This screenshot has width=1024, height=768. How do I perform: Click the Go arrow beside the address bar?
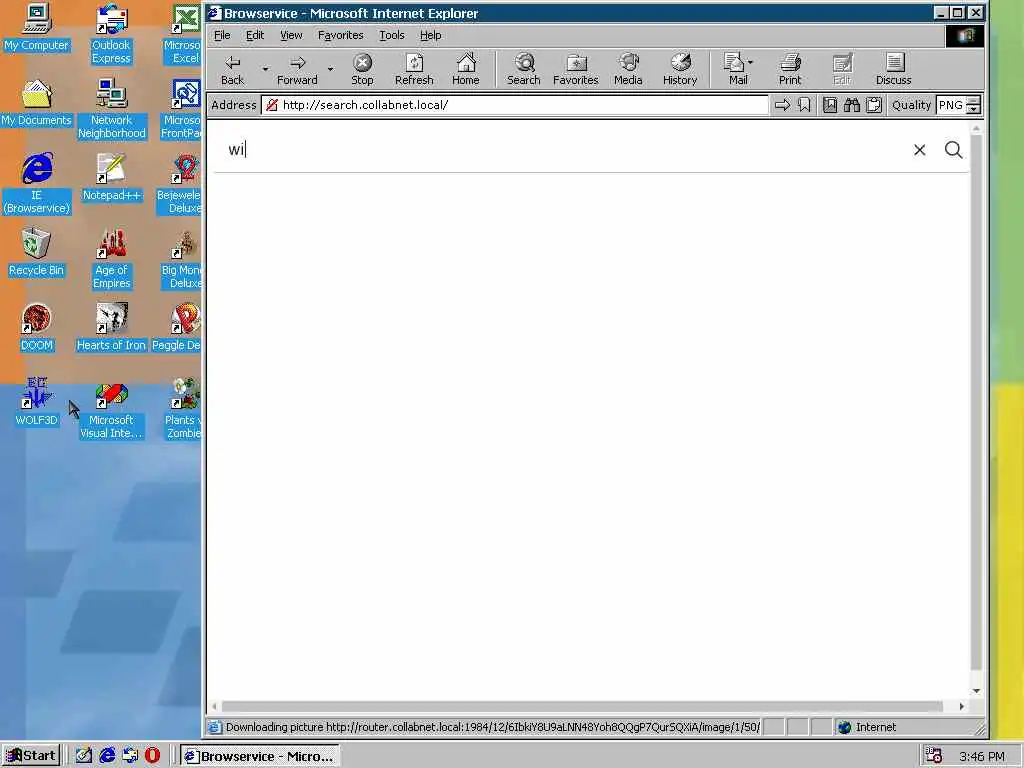click(782, 105)
